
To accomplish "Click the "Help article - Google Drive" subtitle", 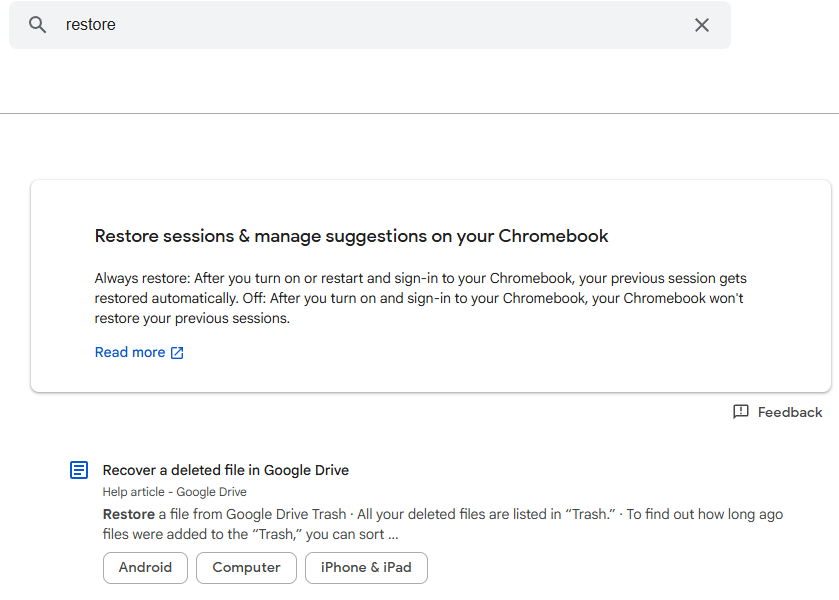I will click(x=174, y=492).
